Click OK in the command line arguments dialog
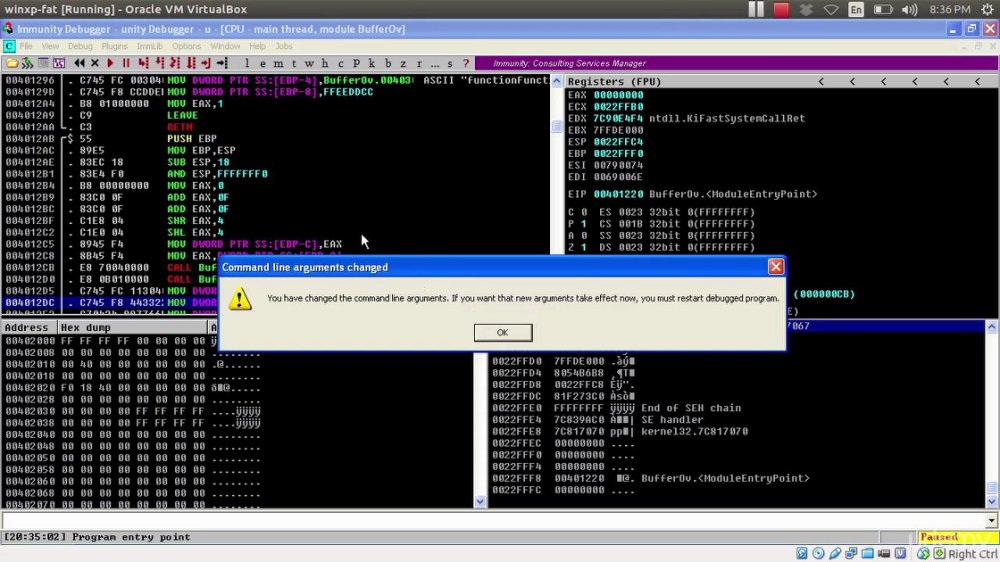This screenshot has width=1000, height=562. [503, 332]
